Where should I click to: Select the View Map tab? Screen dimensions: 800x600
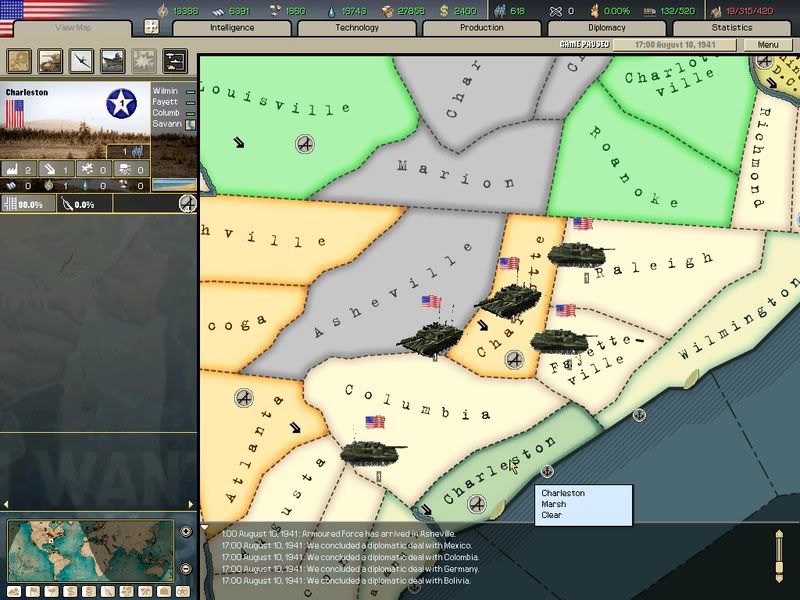pos(73,28)
